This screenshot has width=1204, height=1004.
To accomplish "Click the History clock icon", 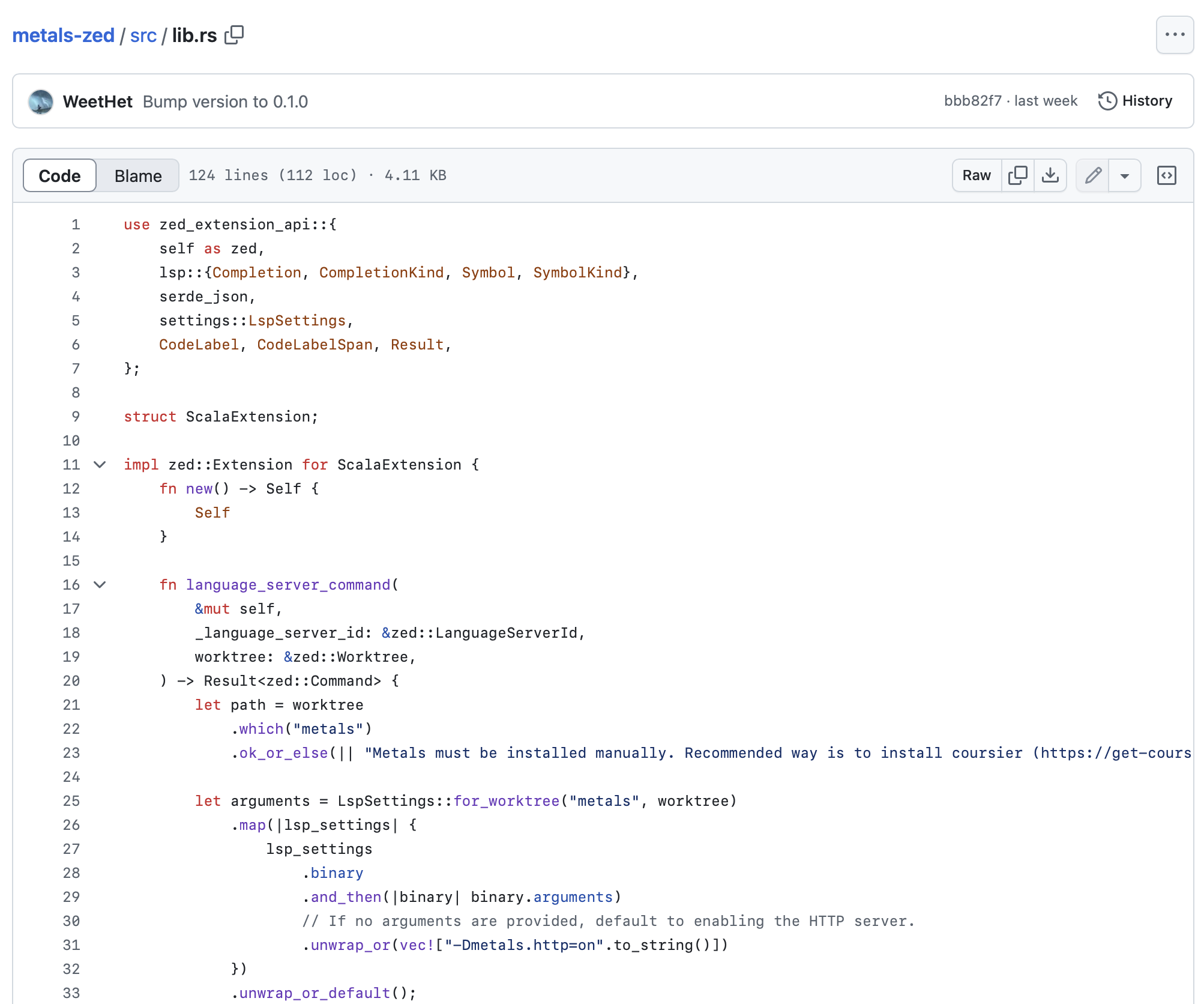I will pyautogui.click(x=1107, y=101).
